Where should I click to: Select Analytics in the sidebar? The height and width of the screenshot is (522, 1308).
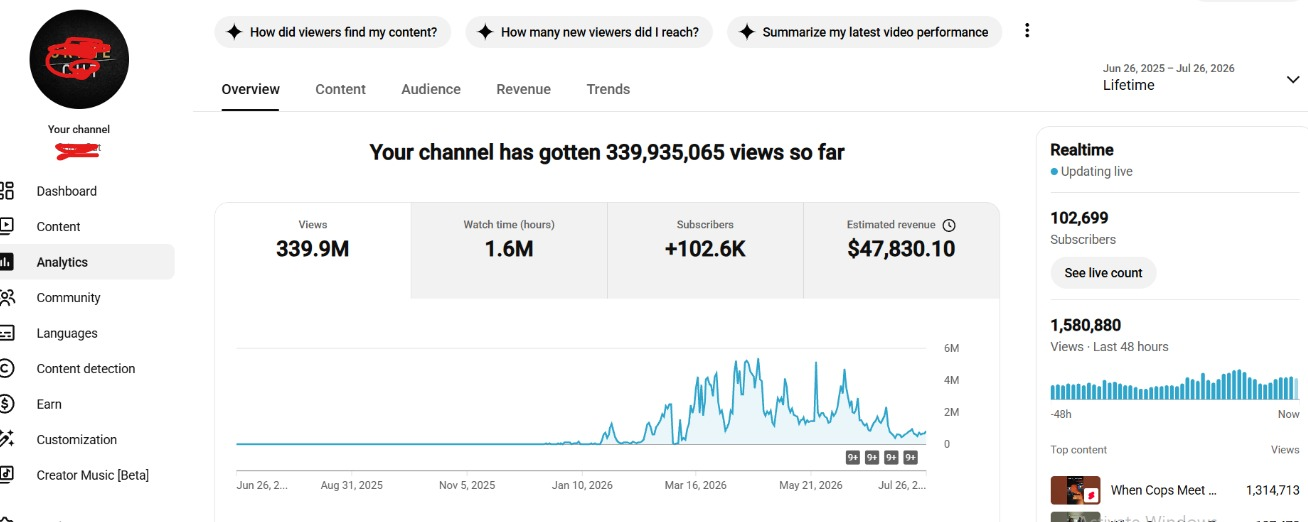62,262
